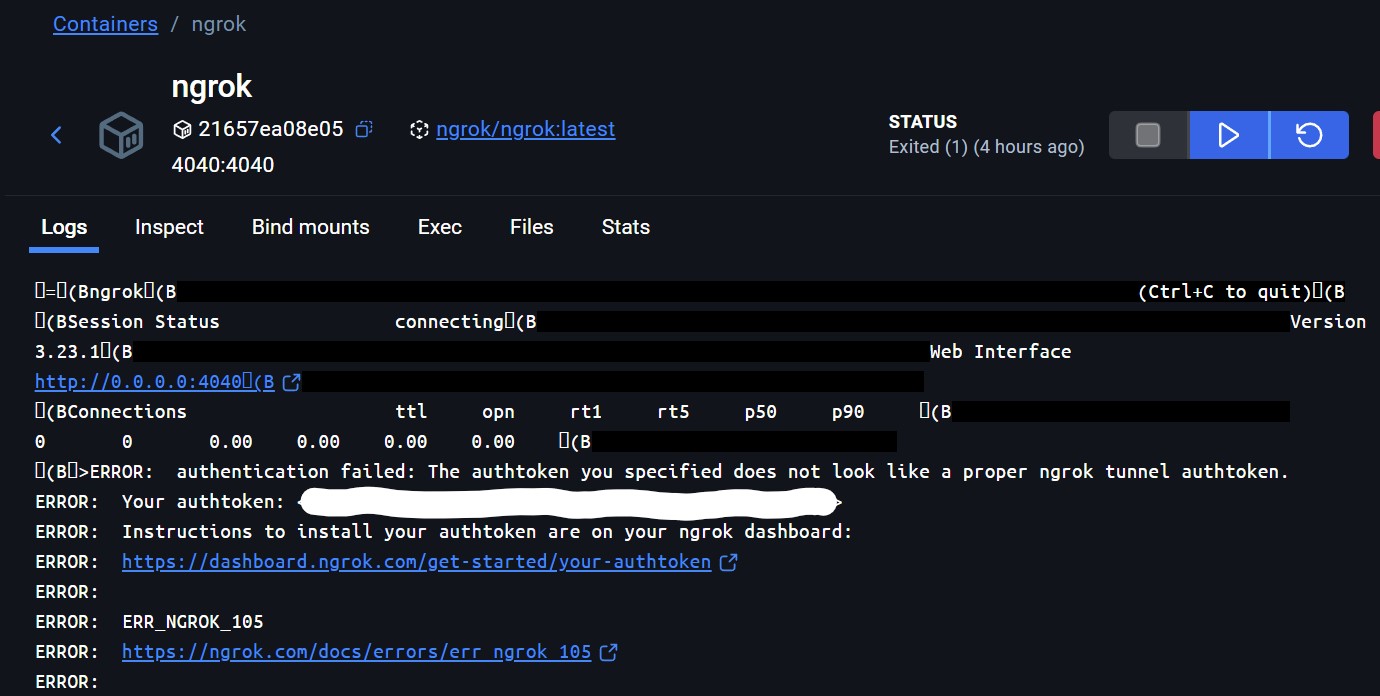Click the "Version" log text

[1328, 321]
